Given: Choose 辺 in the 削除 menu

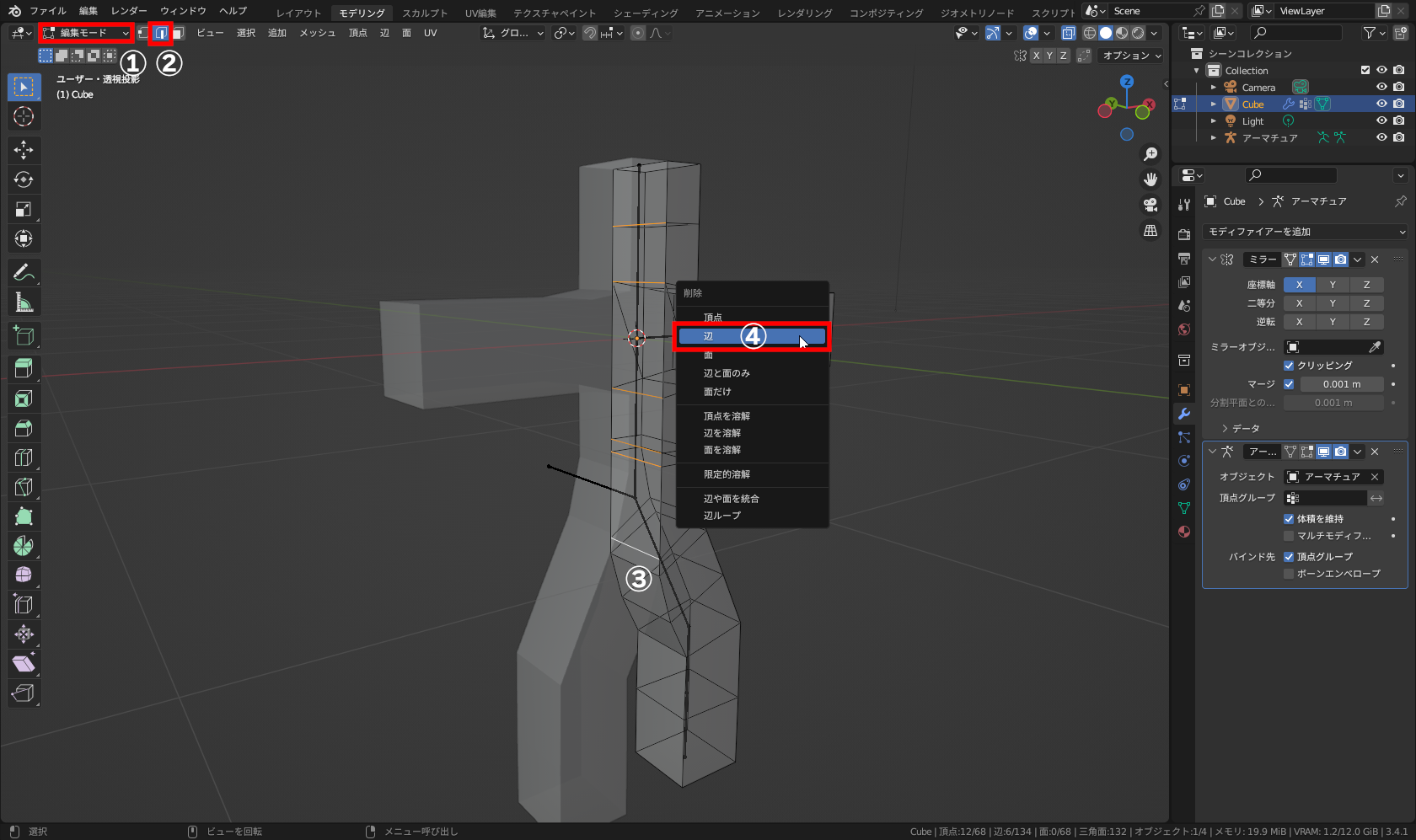Looking at the screenshot, I should click(752, 336).
